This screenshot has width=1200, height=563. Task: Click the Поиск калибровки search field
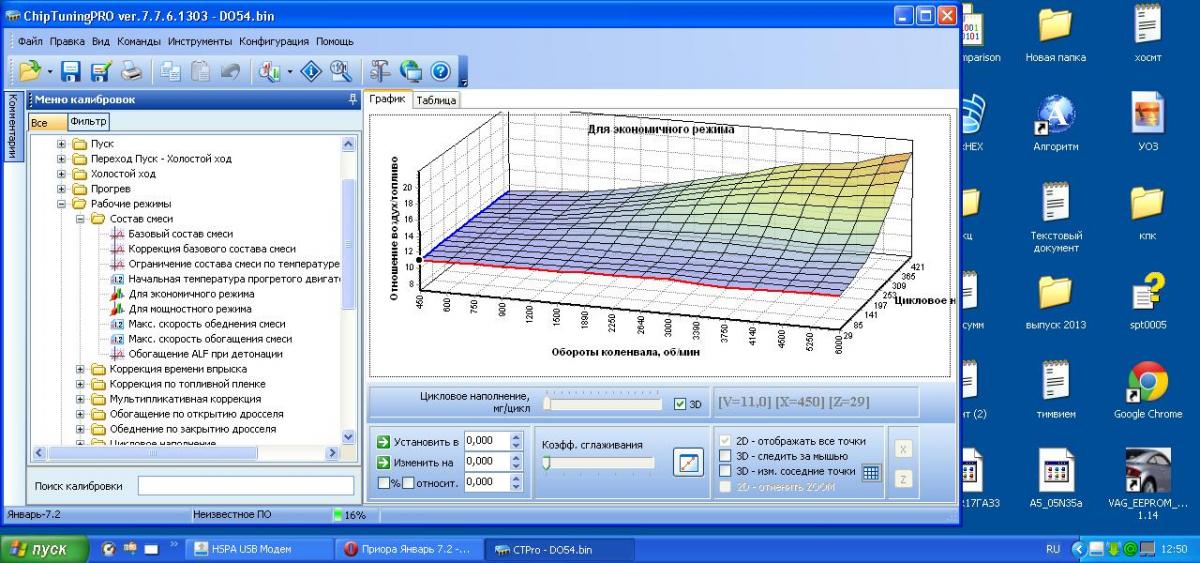[x=246, y=486]
